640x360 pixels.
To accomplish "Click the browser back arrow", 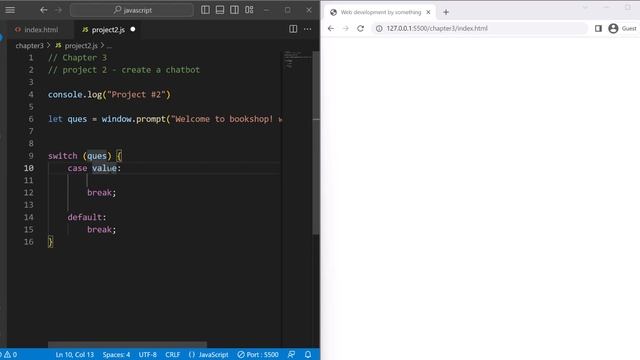I will 331,29.
